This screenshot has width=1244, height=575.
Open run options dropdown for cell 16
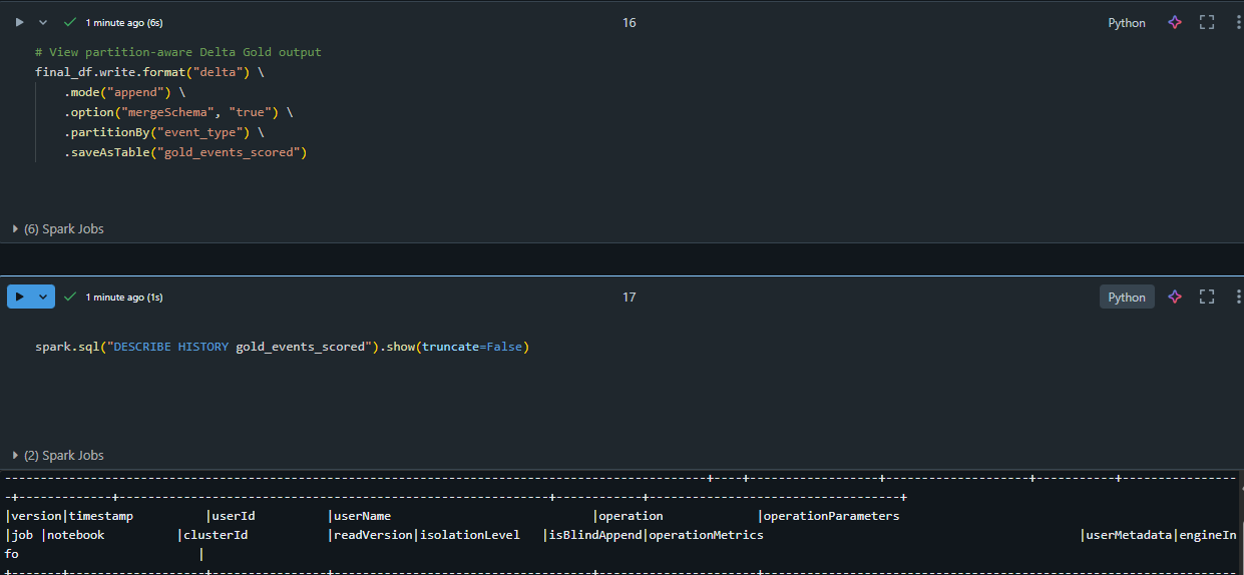43,22
